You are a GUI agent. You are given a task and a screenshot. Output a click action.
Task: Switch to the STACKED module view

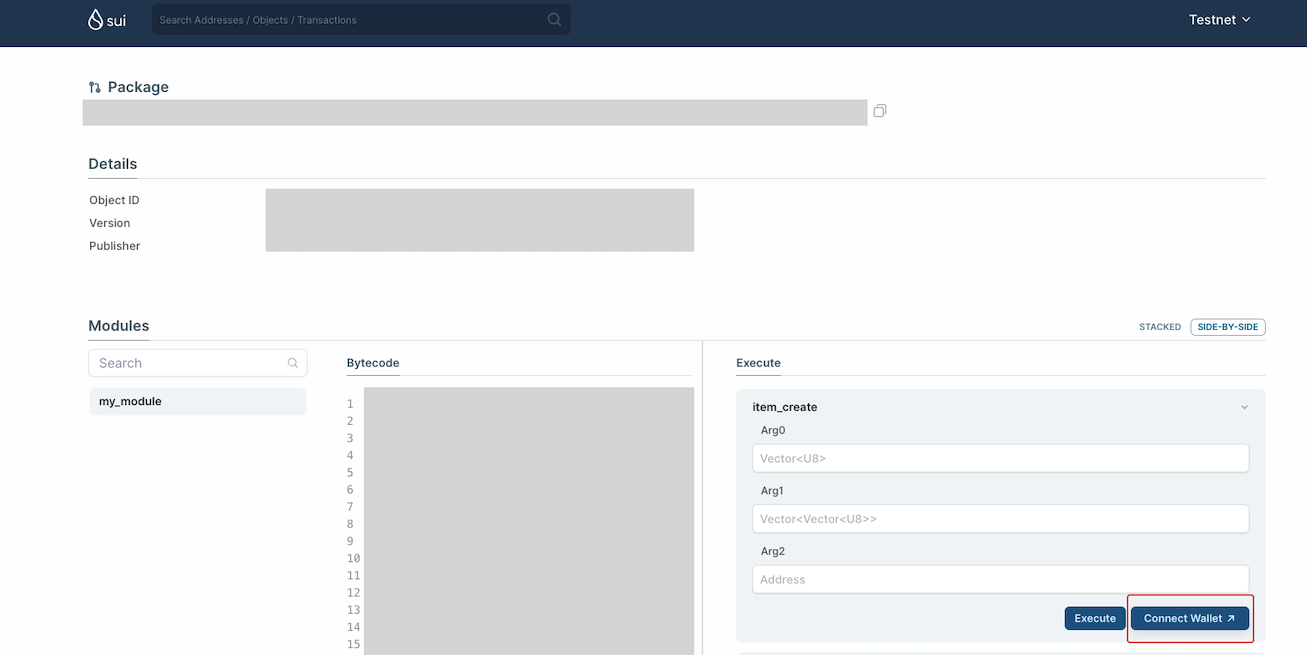click(1159, 327)
